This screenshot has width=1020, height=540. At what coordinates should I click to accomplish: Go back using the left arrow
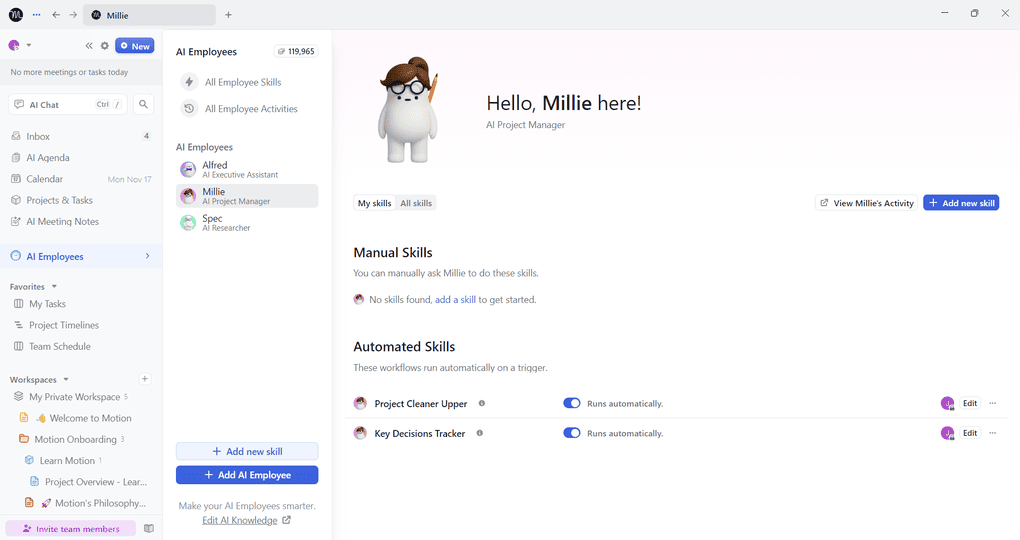pos(56,14)
